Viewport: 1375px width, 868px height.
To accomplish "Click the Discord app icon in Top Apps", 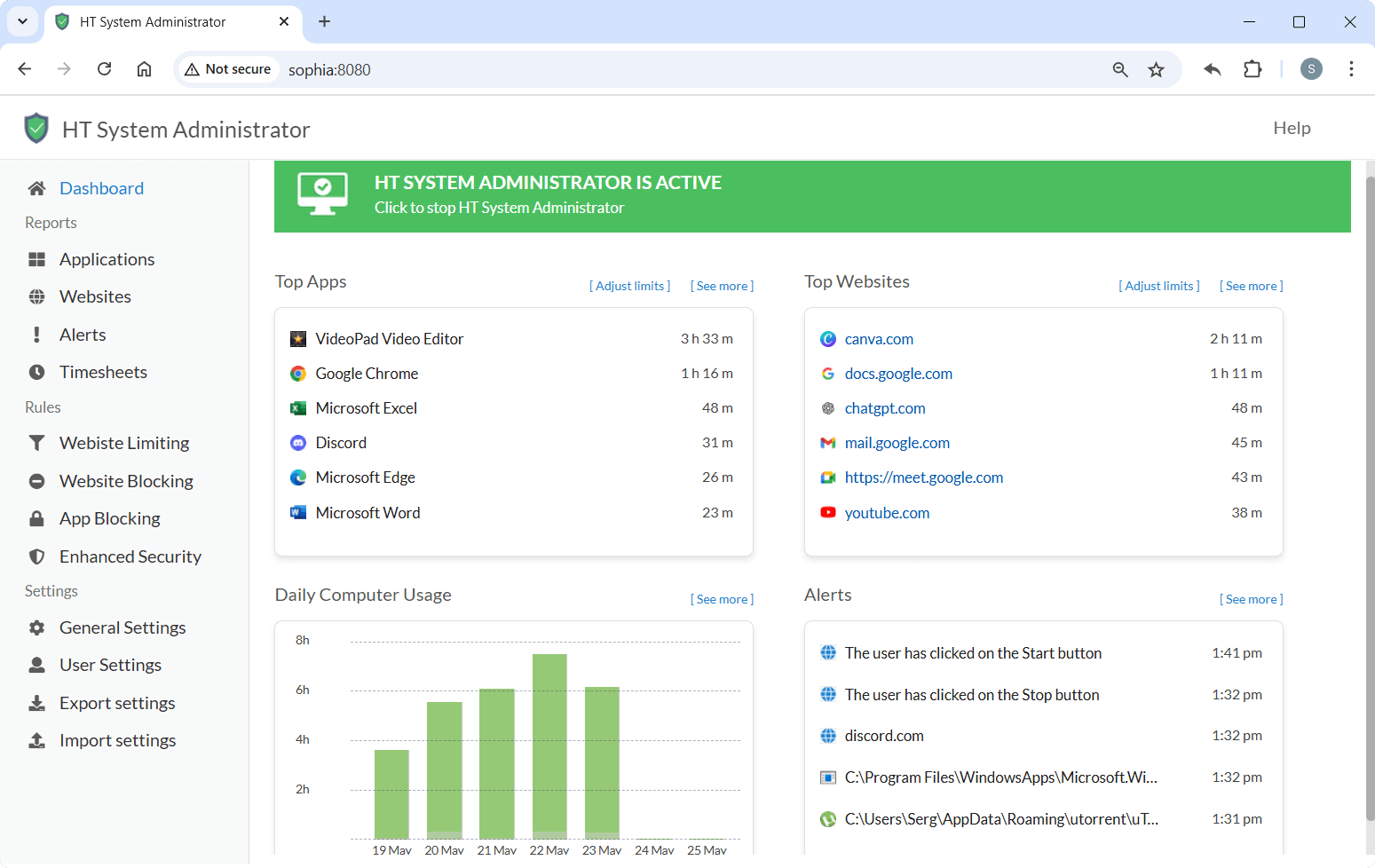I will pos(298,443).
